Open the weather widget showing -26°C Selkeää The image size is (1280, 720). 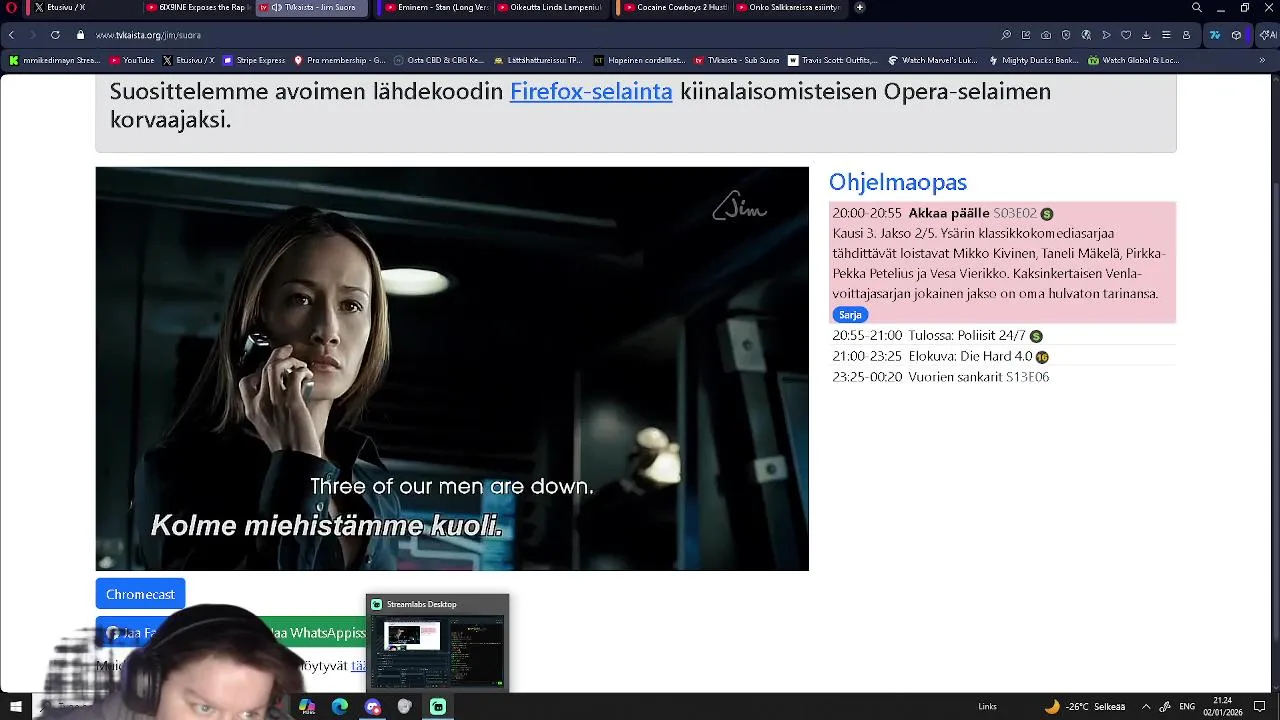1085,707
